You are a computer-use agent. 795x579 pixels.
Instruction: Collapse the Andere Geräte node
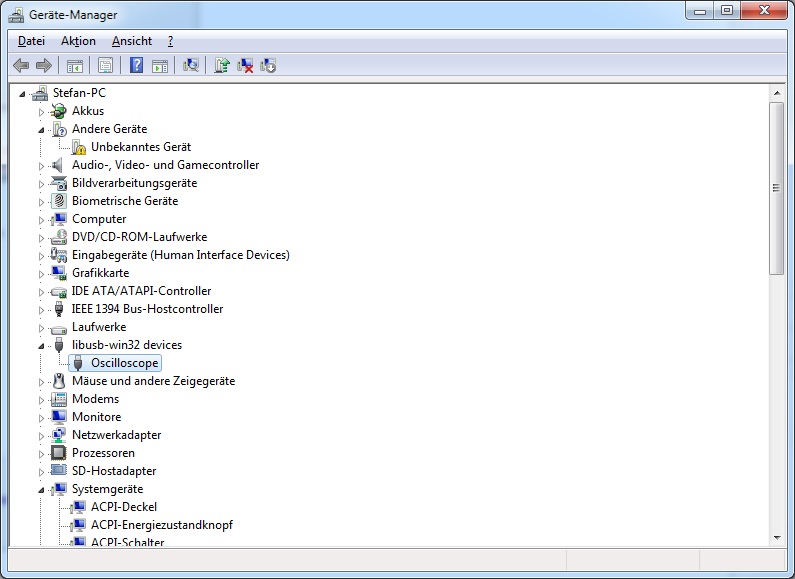pos(42,130)
